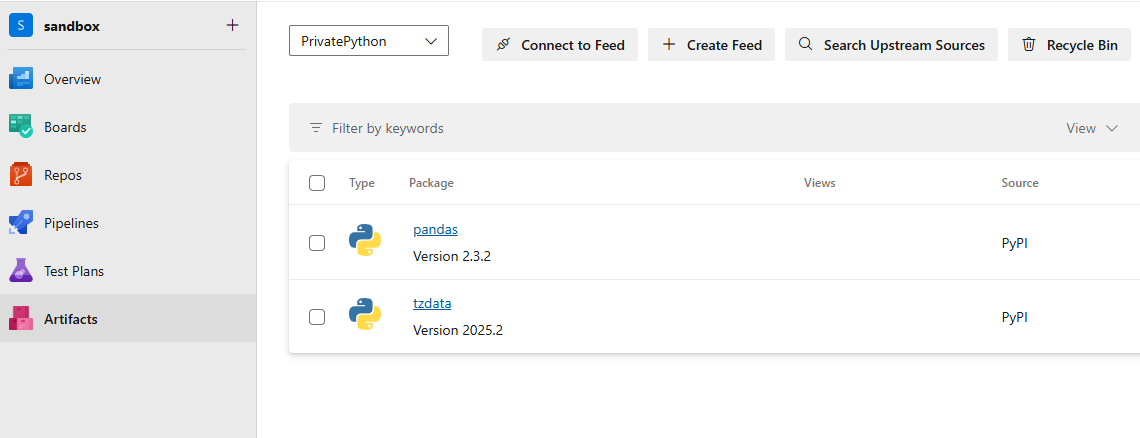This screenshot has height=438, width=1140.
Task: Click the Connect to Feed button
Action: coord(560,45)
